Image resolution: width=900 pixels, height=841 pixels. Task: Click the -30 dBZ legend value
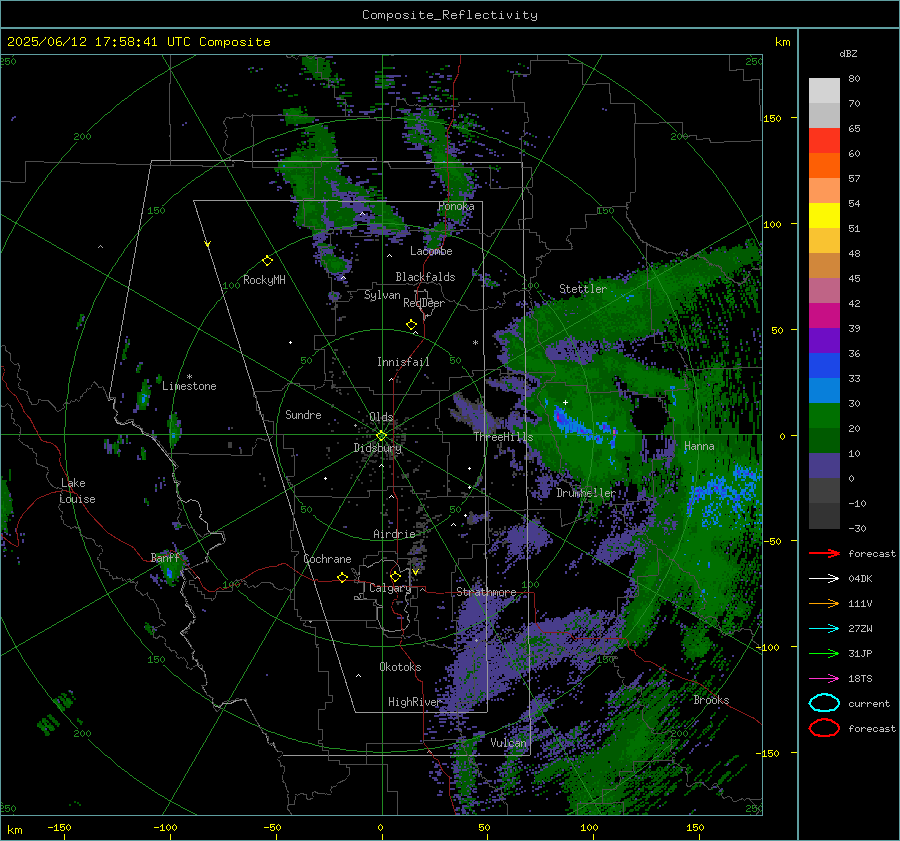[x=857, y=529]
